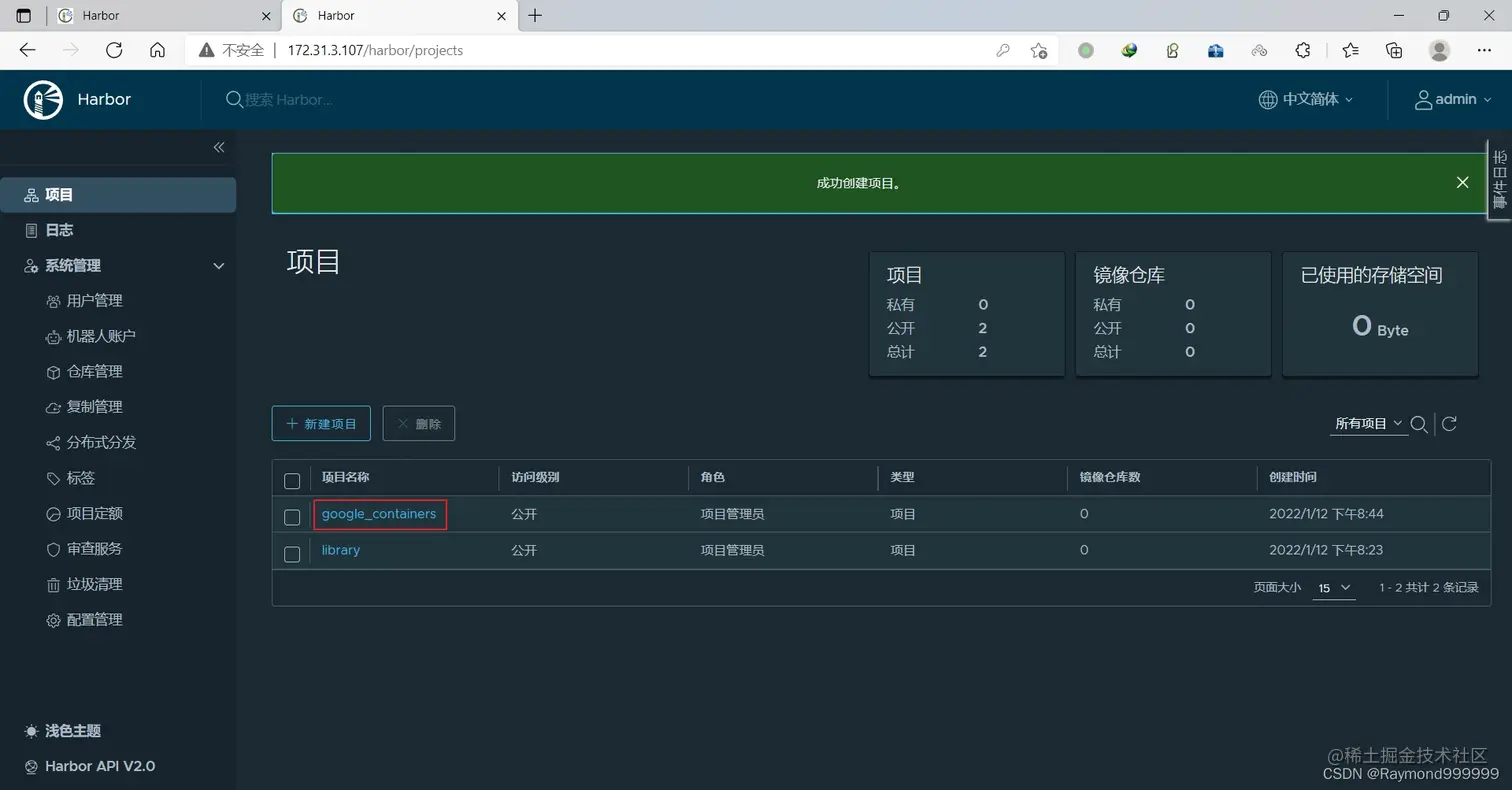Sort by 创建时间 column header

[x=1293, y=477]
